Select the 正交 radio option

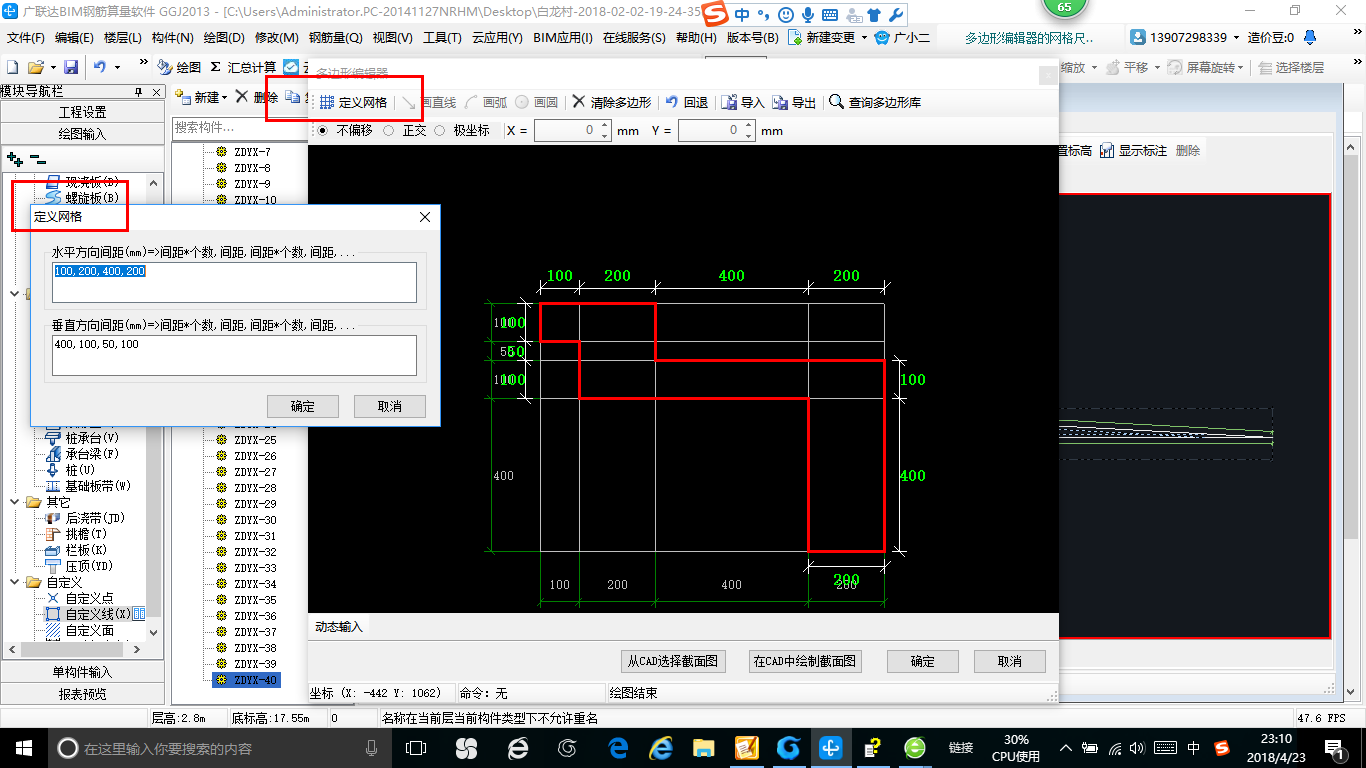pos(388,130)
